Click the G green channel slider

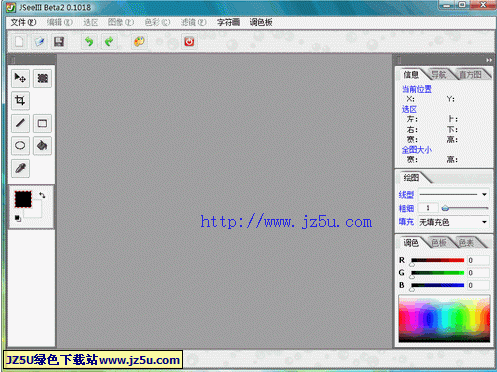438,273
